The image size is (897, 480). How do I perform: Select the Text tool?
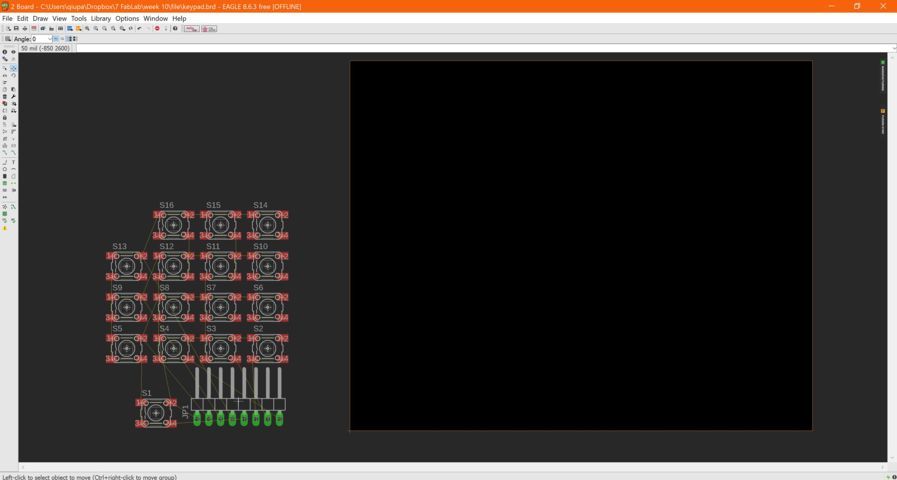click(x=14, y=162)
